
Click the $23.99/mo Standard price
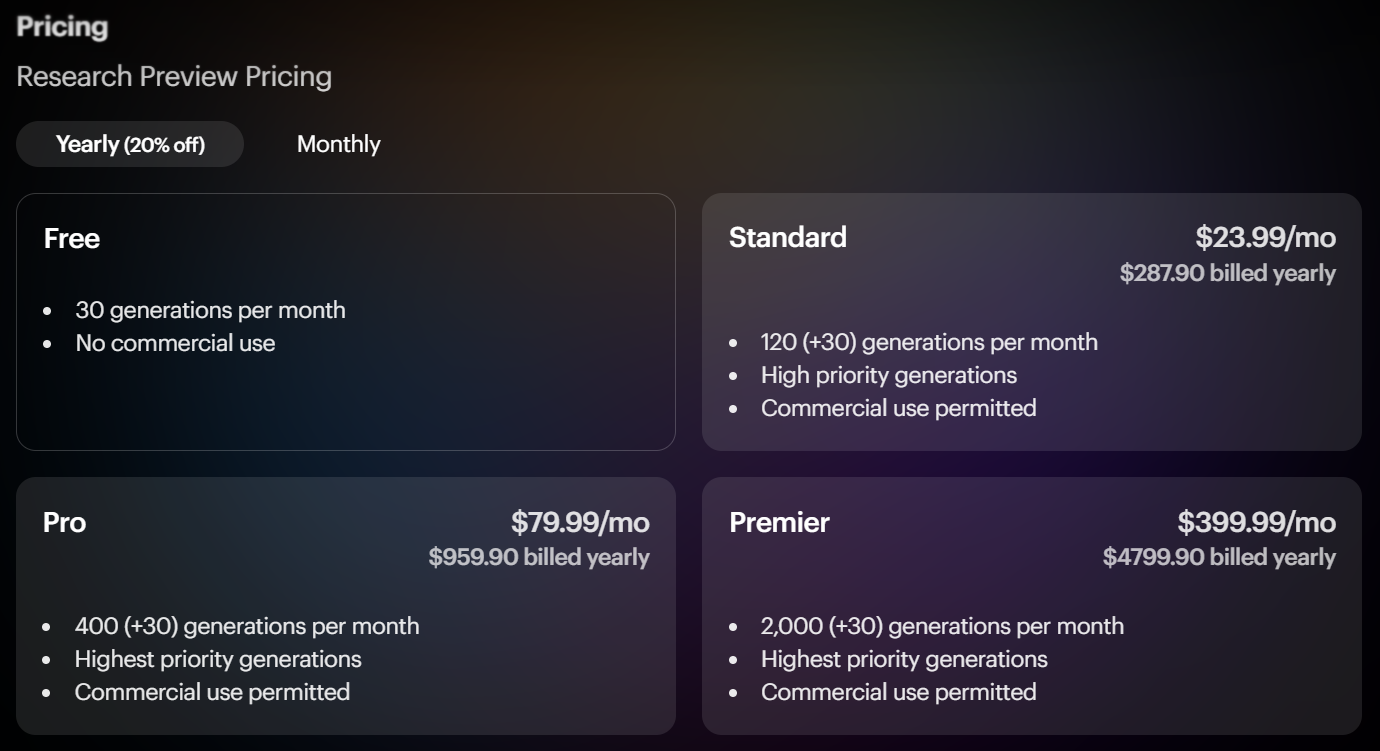point(1265,237)
